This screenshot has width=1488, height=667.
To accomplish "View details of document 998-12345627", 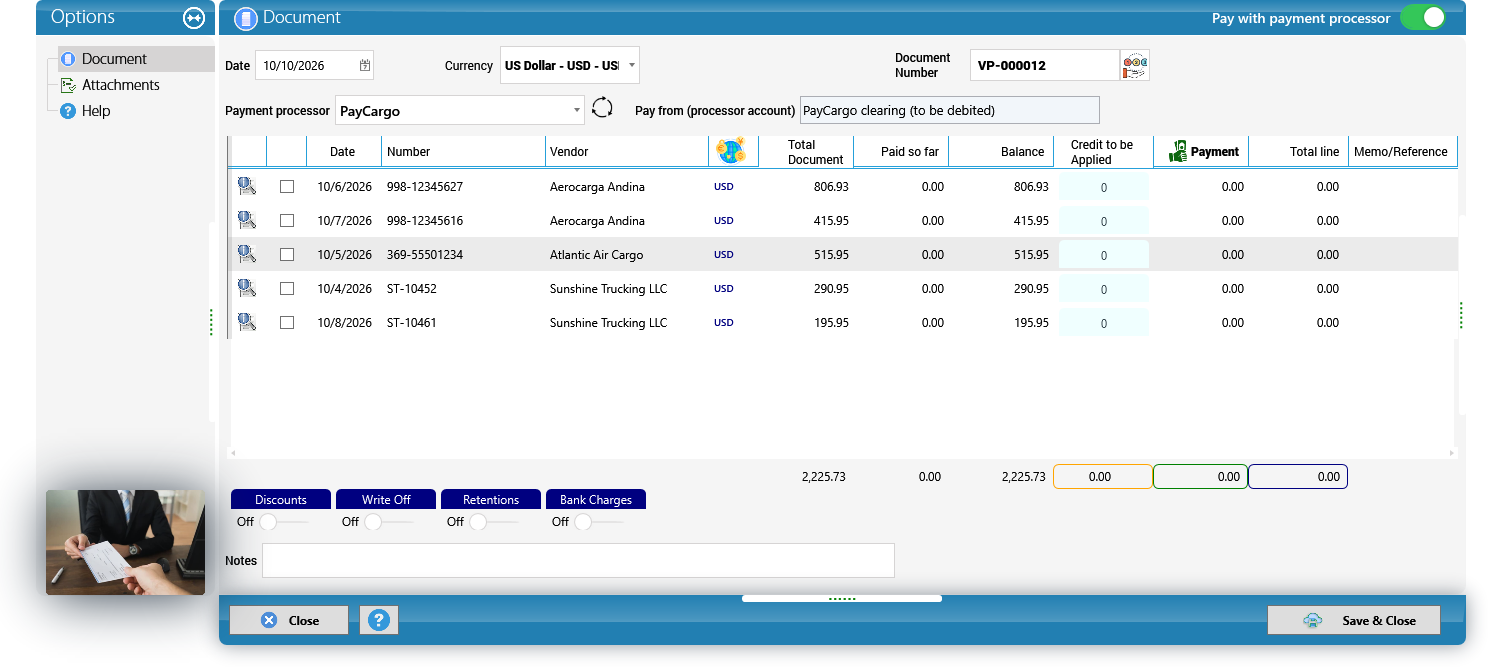I will pos(247,186).
